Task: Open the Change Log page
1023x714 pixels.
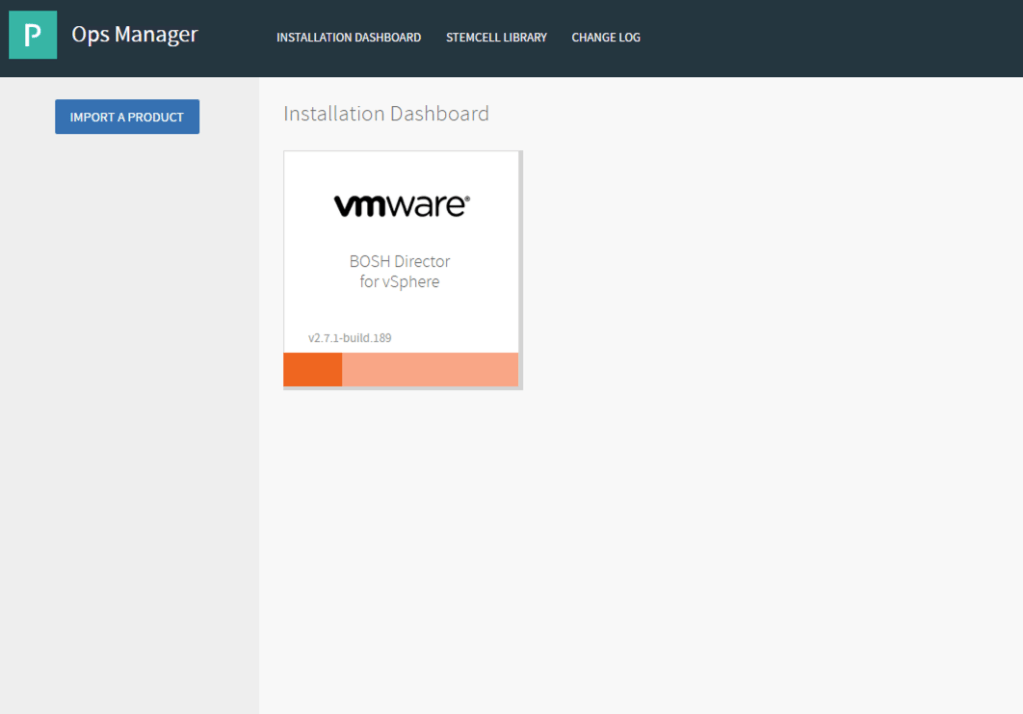Action: click(606, 38)
